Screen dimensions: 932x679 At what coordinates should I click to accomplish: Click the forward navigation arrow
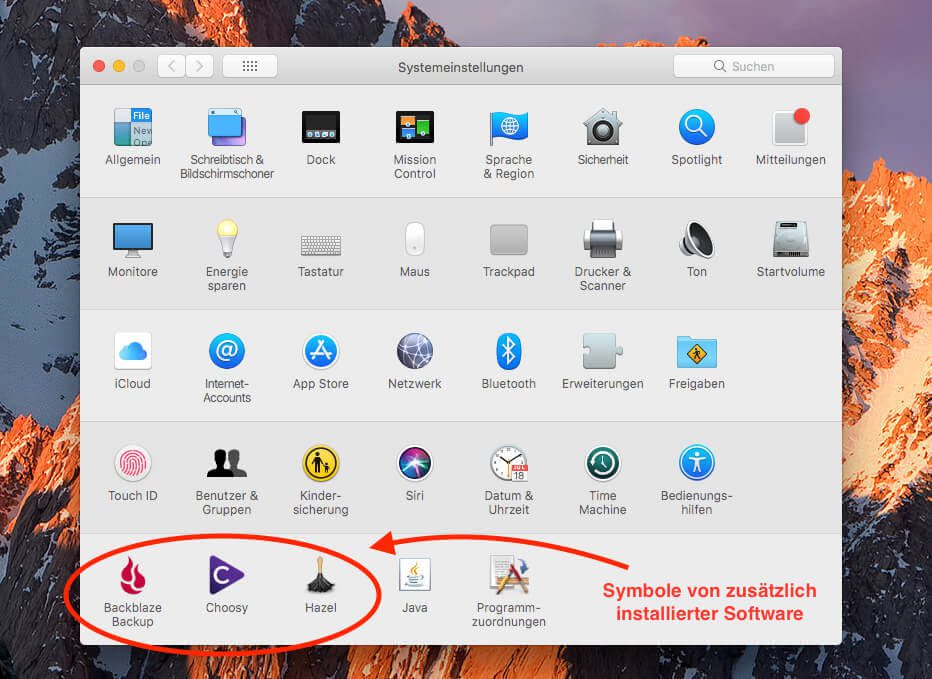pos(198,66)
